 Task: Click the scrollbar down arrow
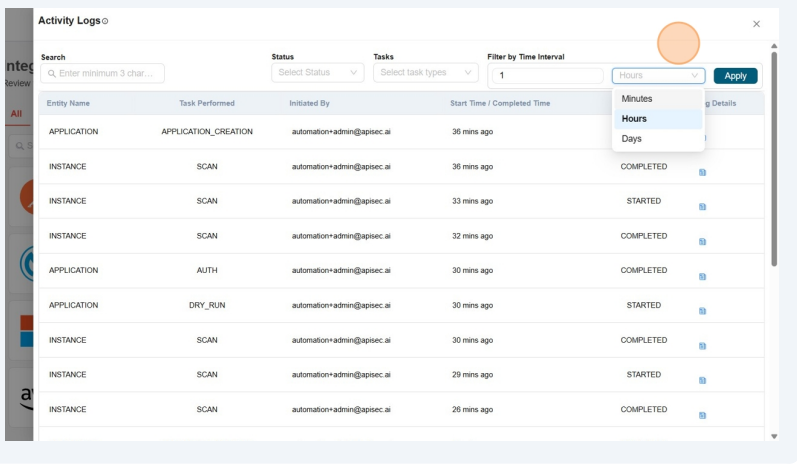click(774, 436)
